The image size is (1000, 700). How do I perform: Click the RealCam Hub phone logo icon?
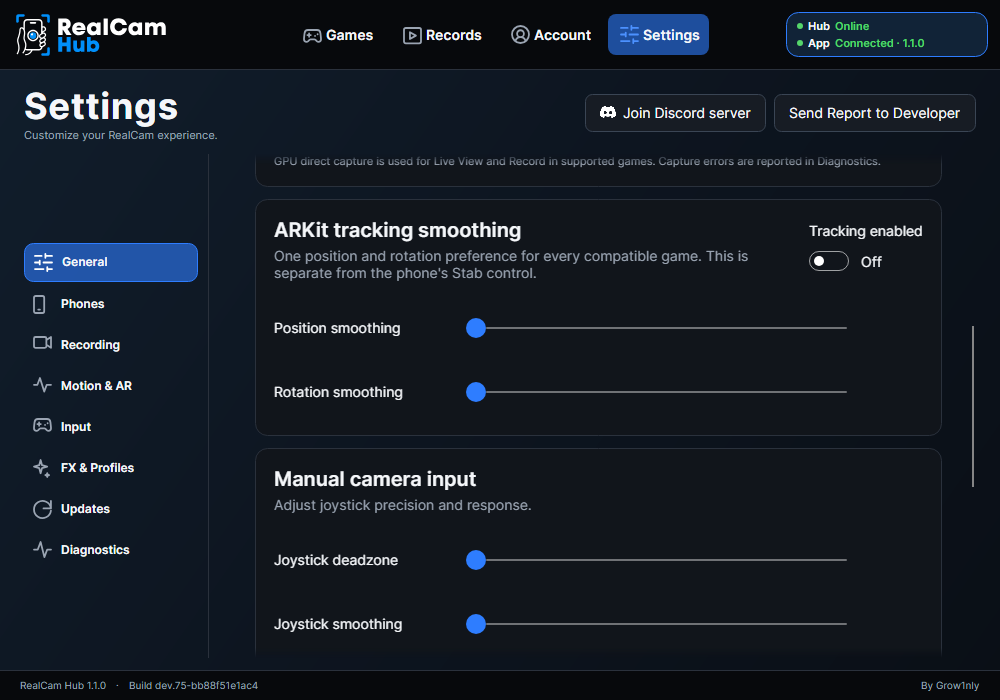click(x=33, y=35)
